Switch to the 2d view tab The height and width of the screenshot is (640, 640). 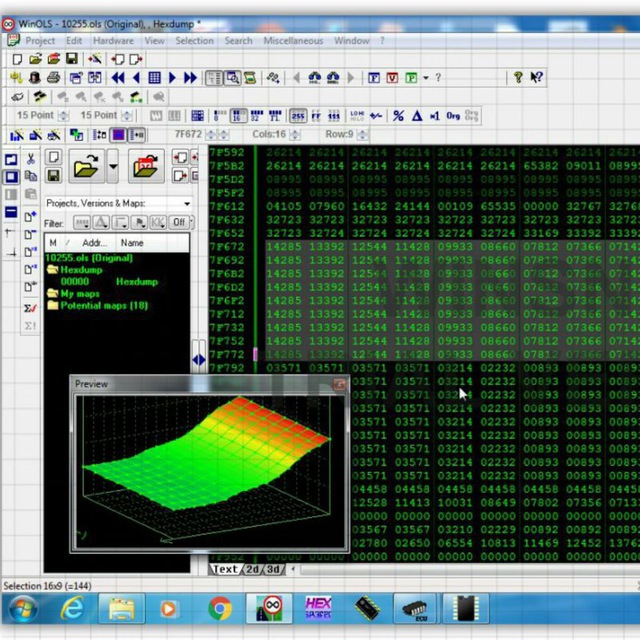coord(253,569)
